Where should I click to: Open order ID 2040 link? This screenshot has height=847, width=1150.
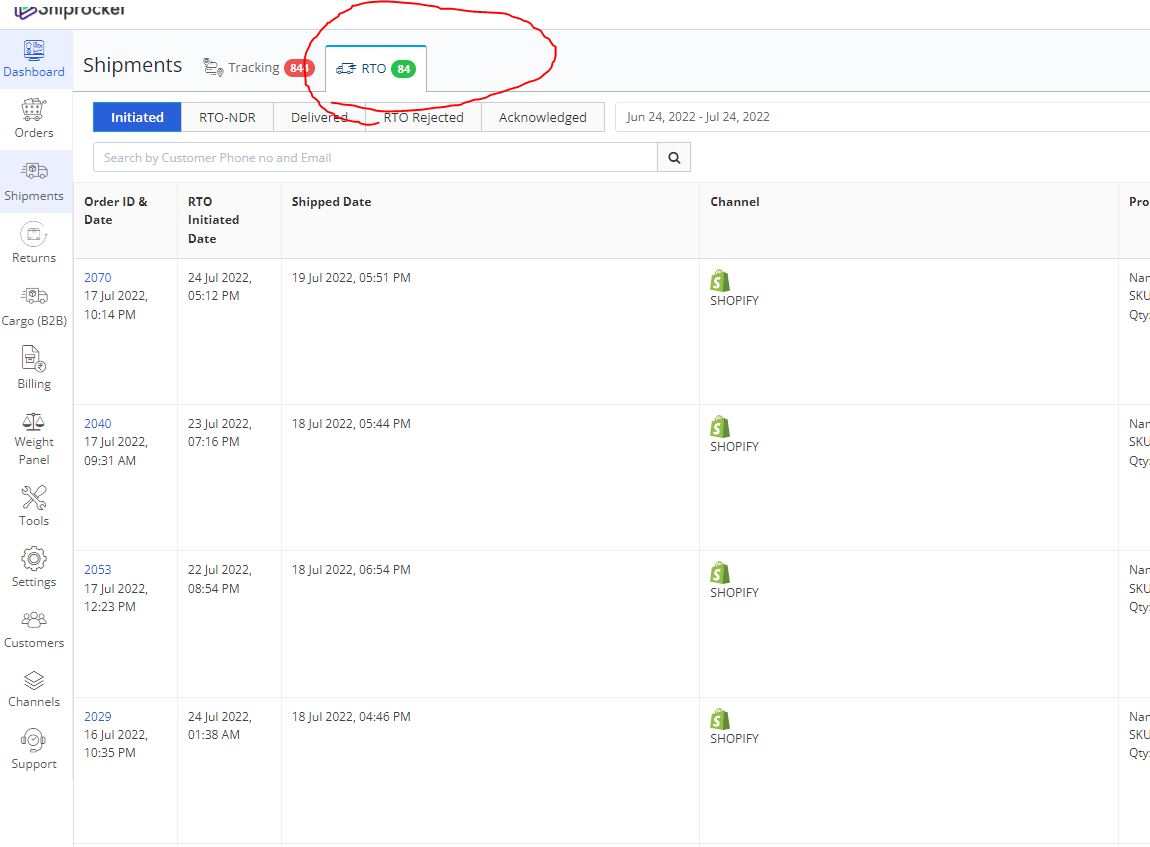click(98, 424)
